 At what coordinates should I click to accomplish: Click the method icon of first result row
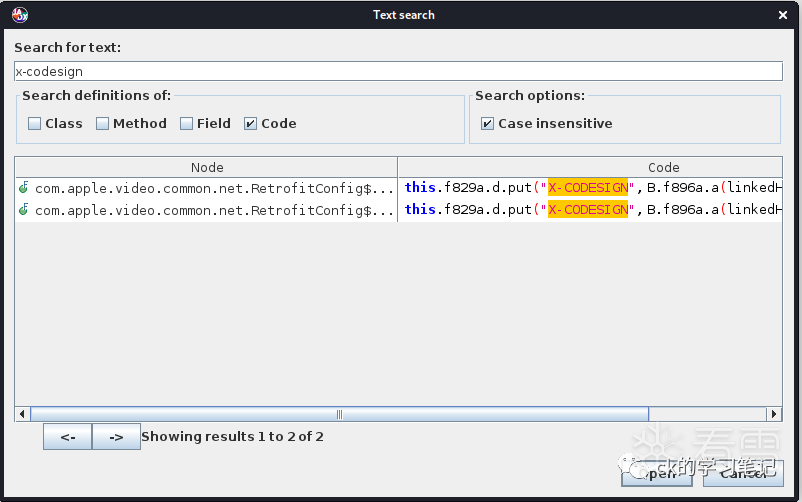(23, 188)
